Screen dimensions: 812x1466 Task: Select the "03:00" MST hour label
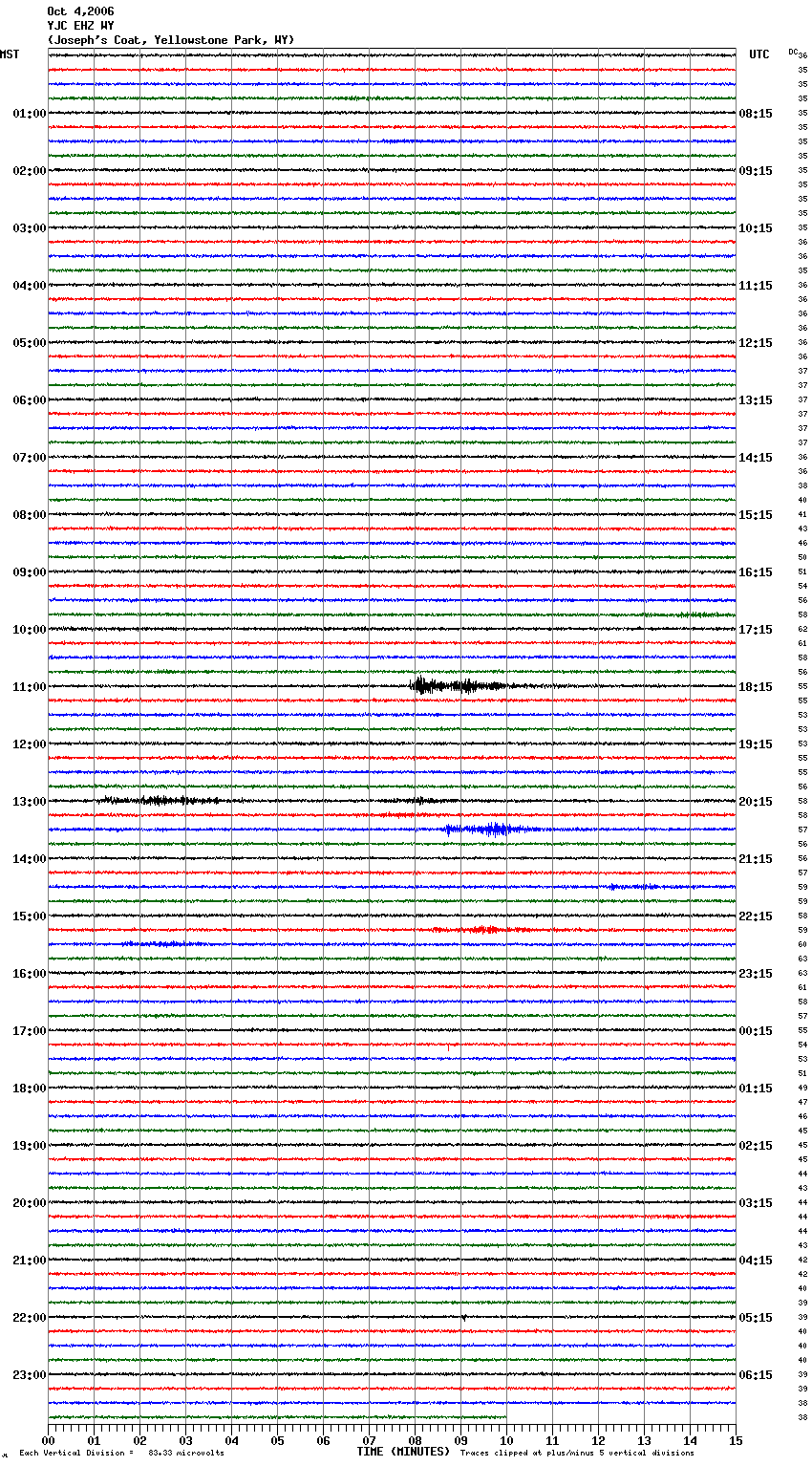click(30, 228)
